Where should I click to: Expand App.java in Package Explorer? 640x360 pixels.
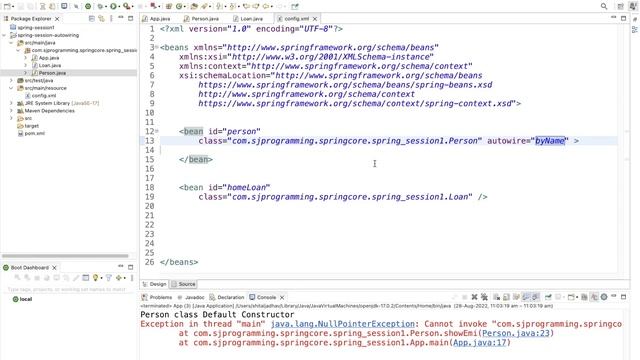(26, 58)
